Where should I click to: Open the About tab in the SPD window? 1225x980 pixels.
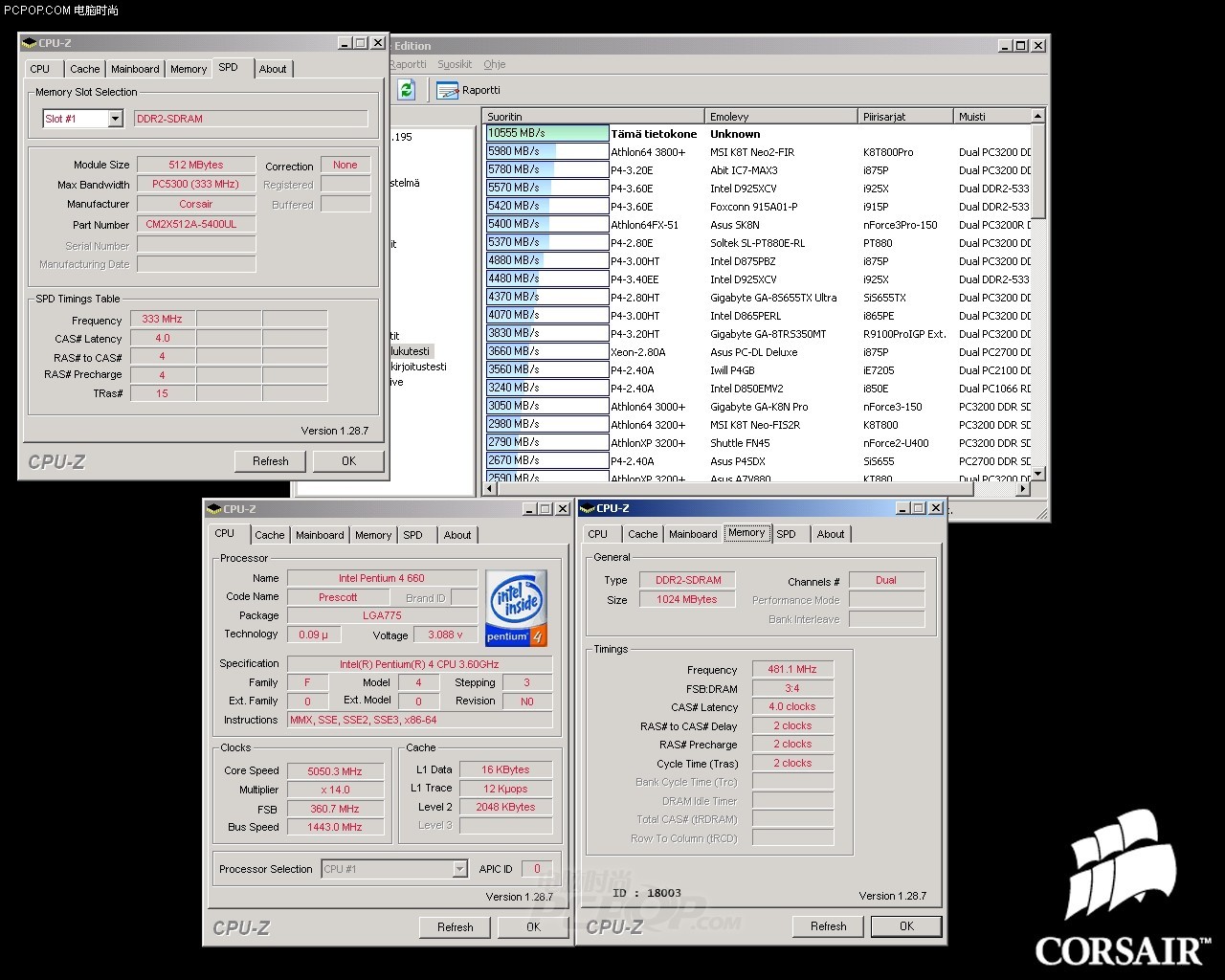pyautogui.click(x=273, y=69)
